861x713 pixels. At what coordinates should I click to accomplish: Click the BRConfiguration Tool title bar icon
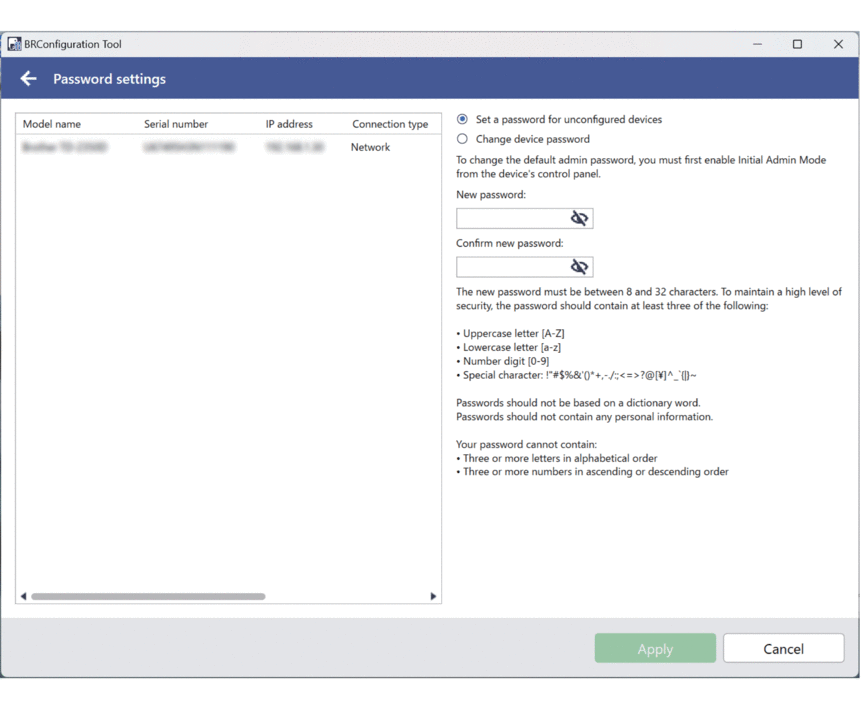(x=14, y=44)
